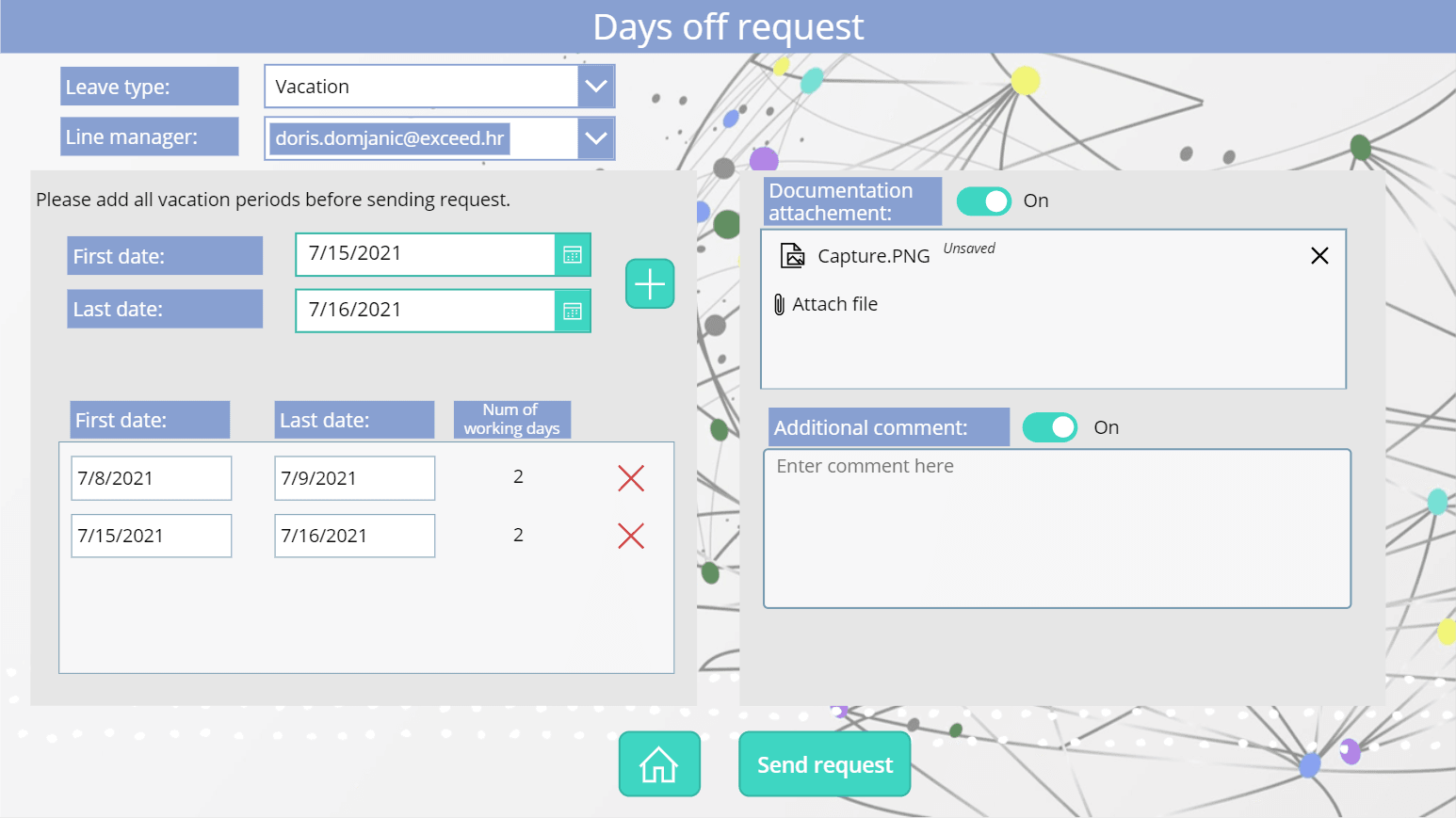Click the Line manager label
The image size is (1456, 818).
pyautogui.click(x=149, y=136)
